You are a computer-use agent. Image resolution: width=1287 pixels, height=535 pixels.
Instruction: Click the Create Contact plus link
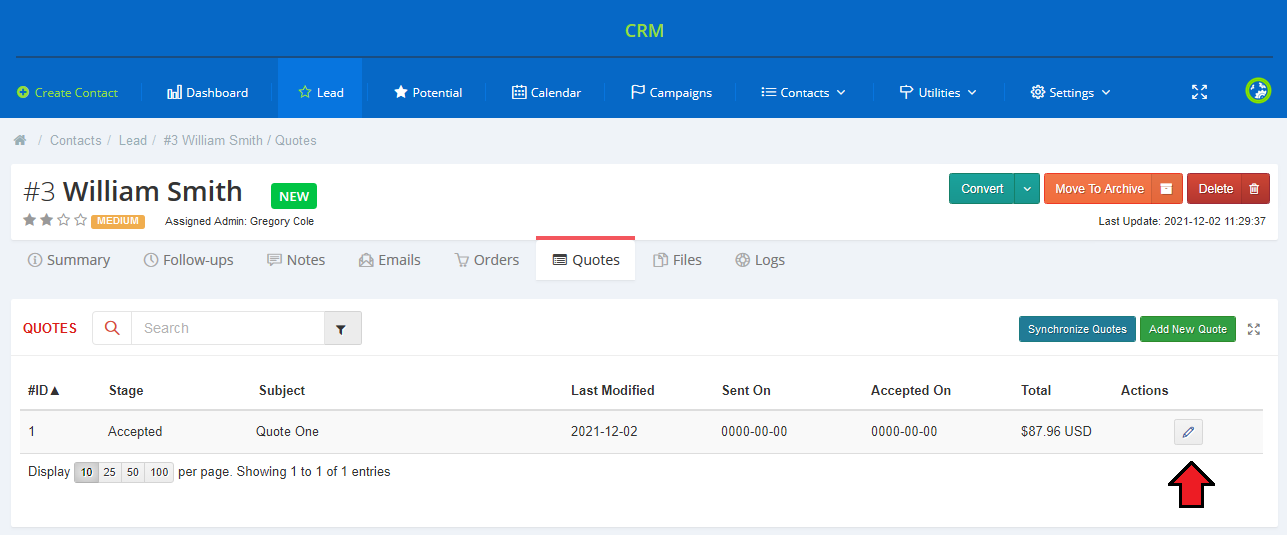tap(68, 92)
